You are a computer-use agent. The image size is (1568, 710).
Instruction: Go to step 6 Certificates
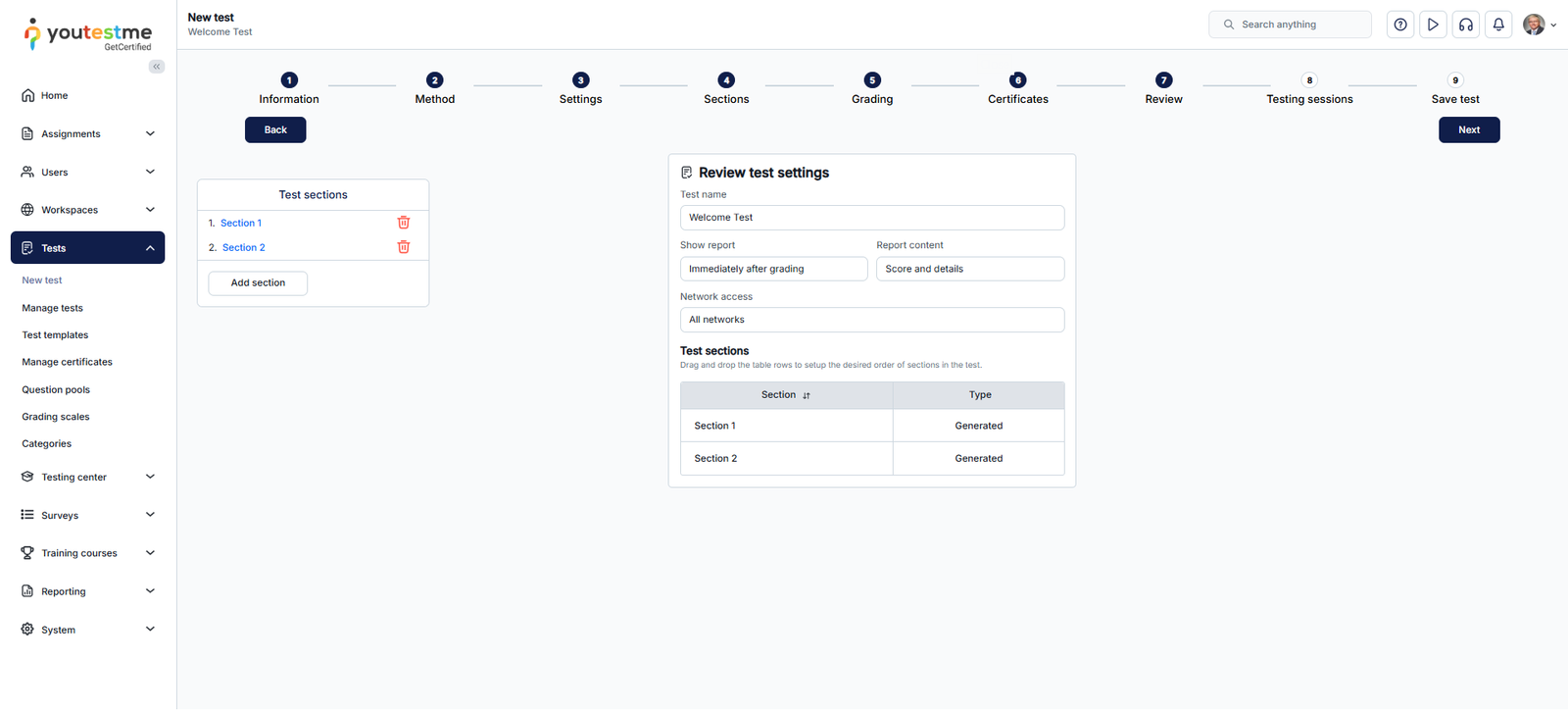click(x=1018, y=88)
